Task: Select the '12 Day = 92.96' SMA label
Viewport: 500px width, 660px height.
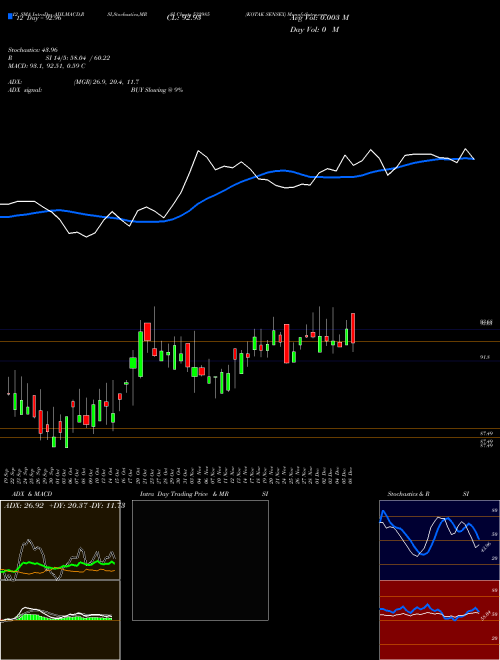Action: click(38, 18)
